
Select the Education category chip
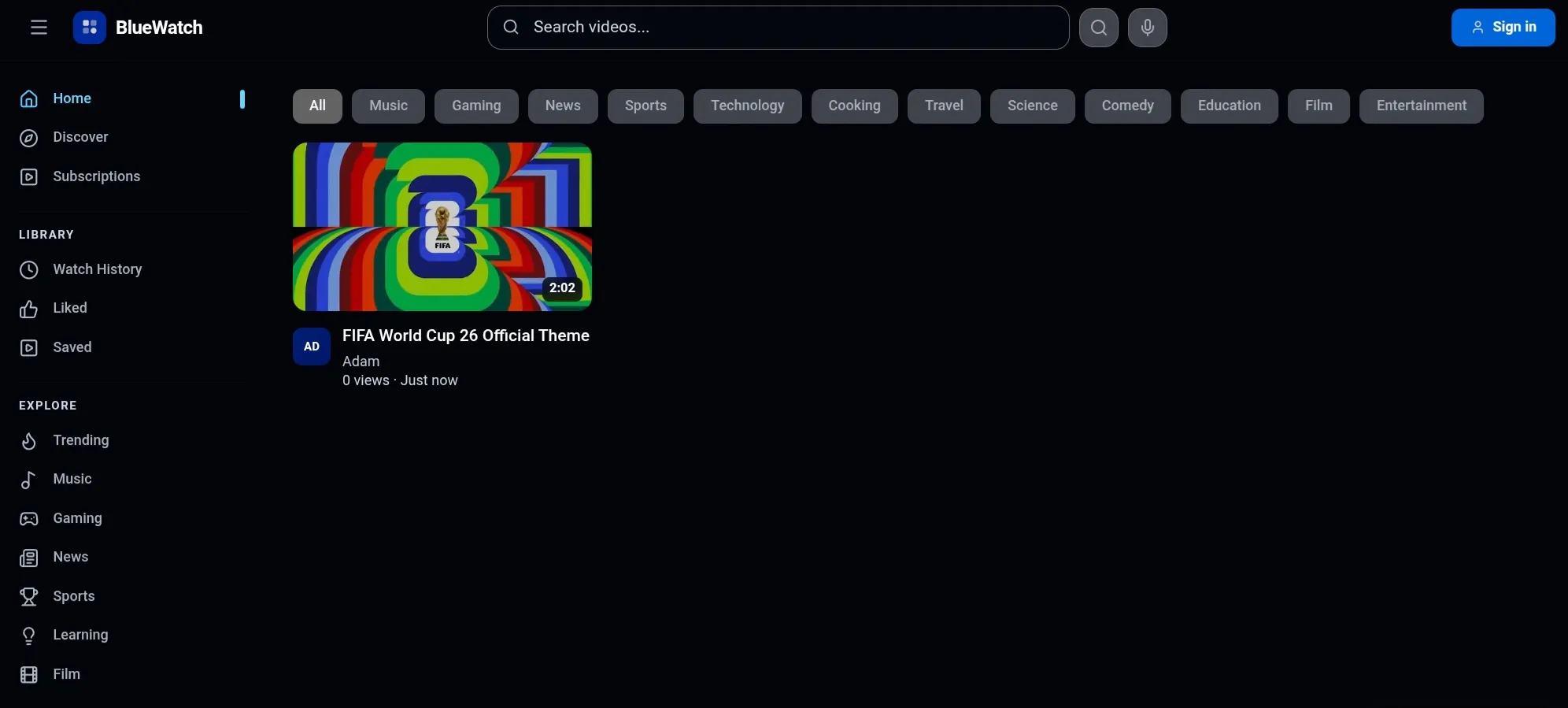point(1230,106)
